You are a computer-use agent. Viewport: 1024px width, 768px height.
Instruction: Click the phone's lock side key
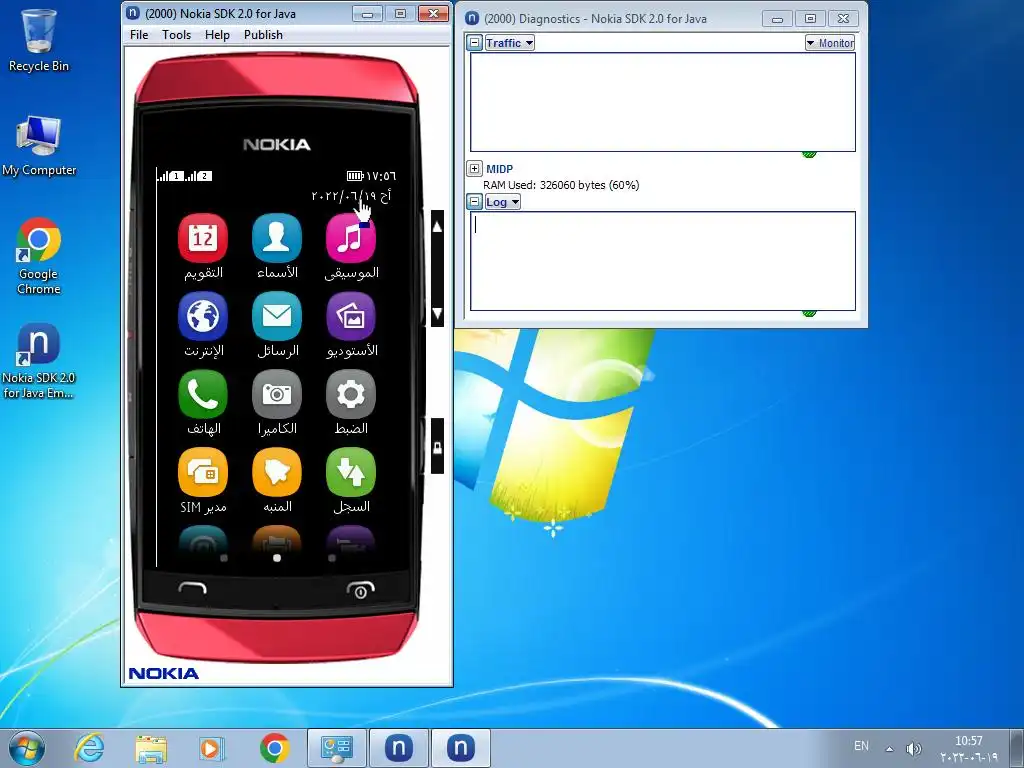point(438,447)
